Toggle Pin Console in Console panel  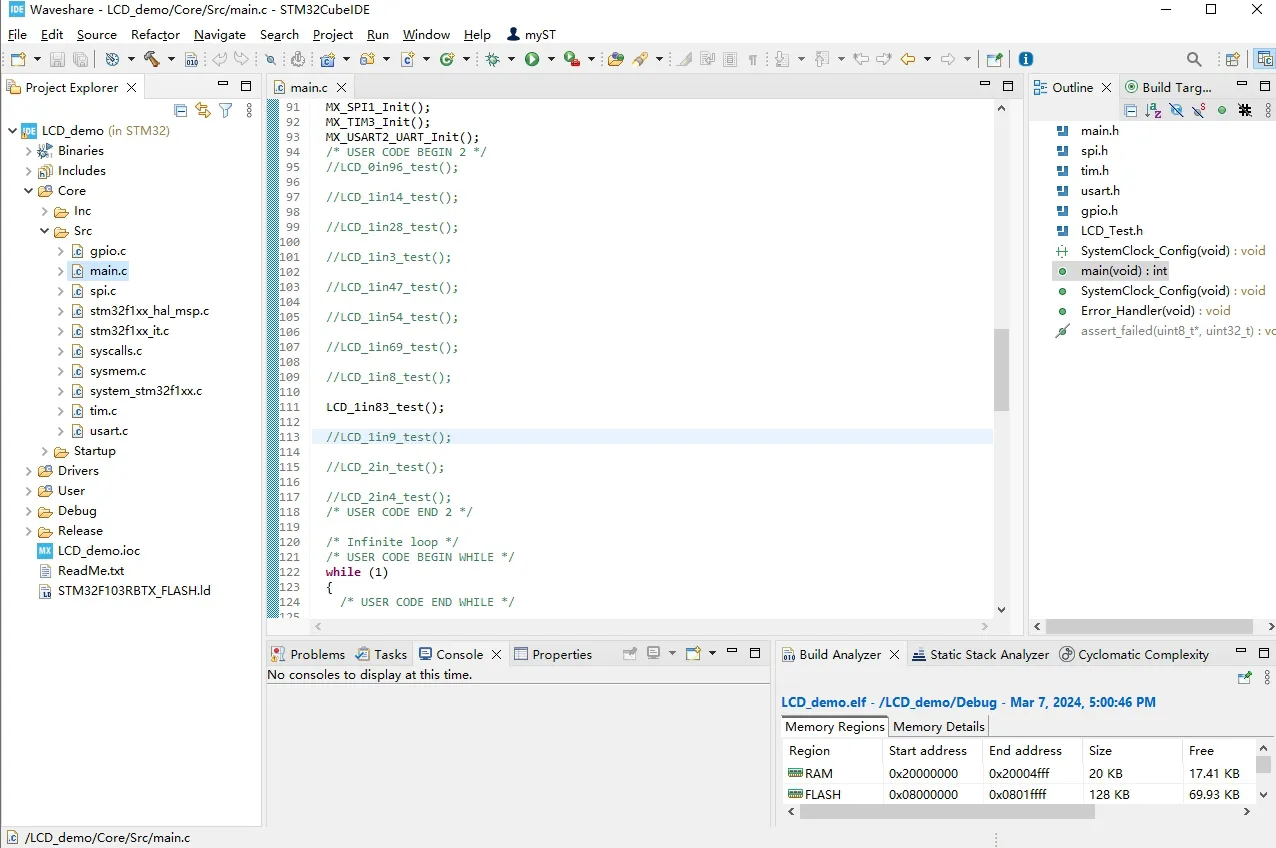630,654
